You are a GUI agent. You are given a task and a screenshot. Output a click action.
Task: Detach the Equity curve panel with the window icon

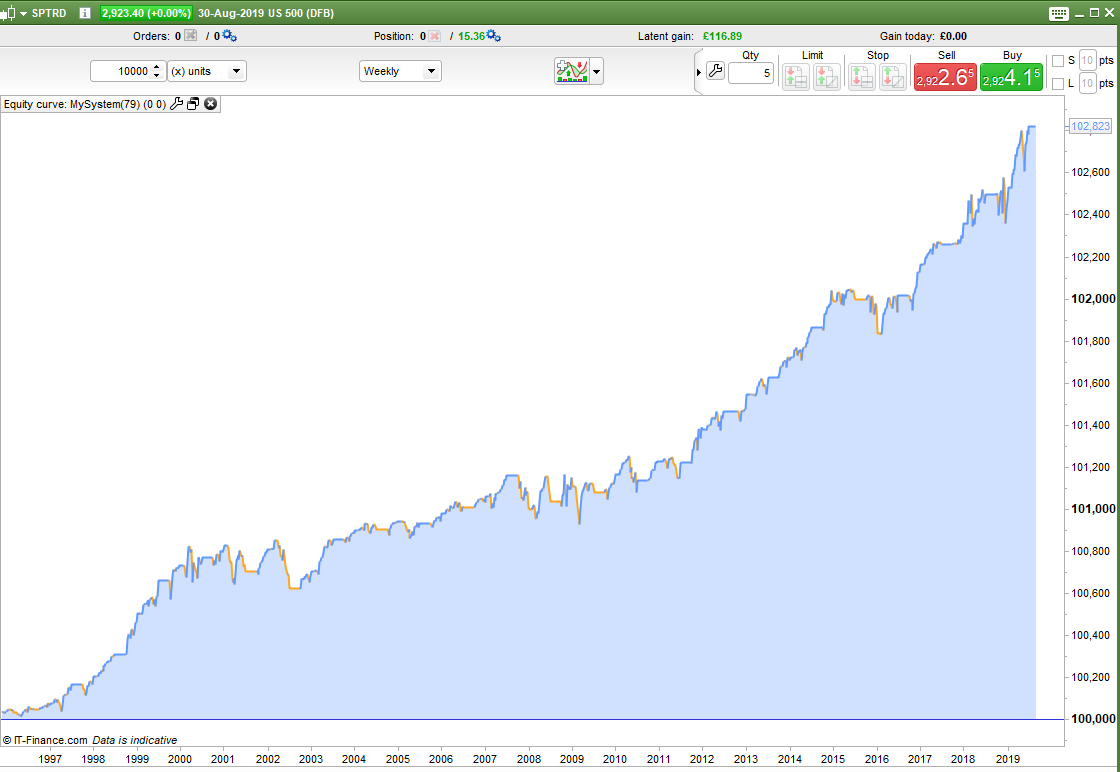[x=193, y=104]
